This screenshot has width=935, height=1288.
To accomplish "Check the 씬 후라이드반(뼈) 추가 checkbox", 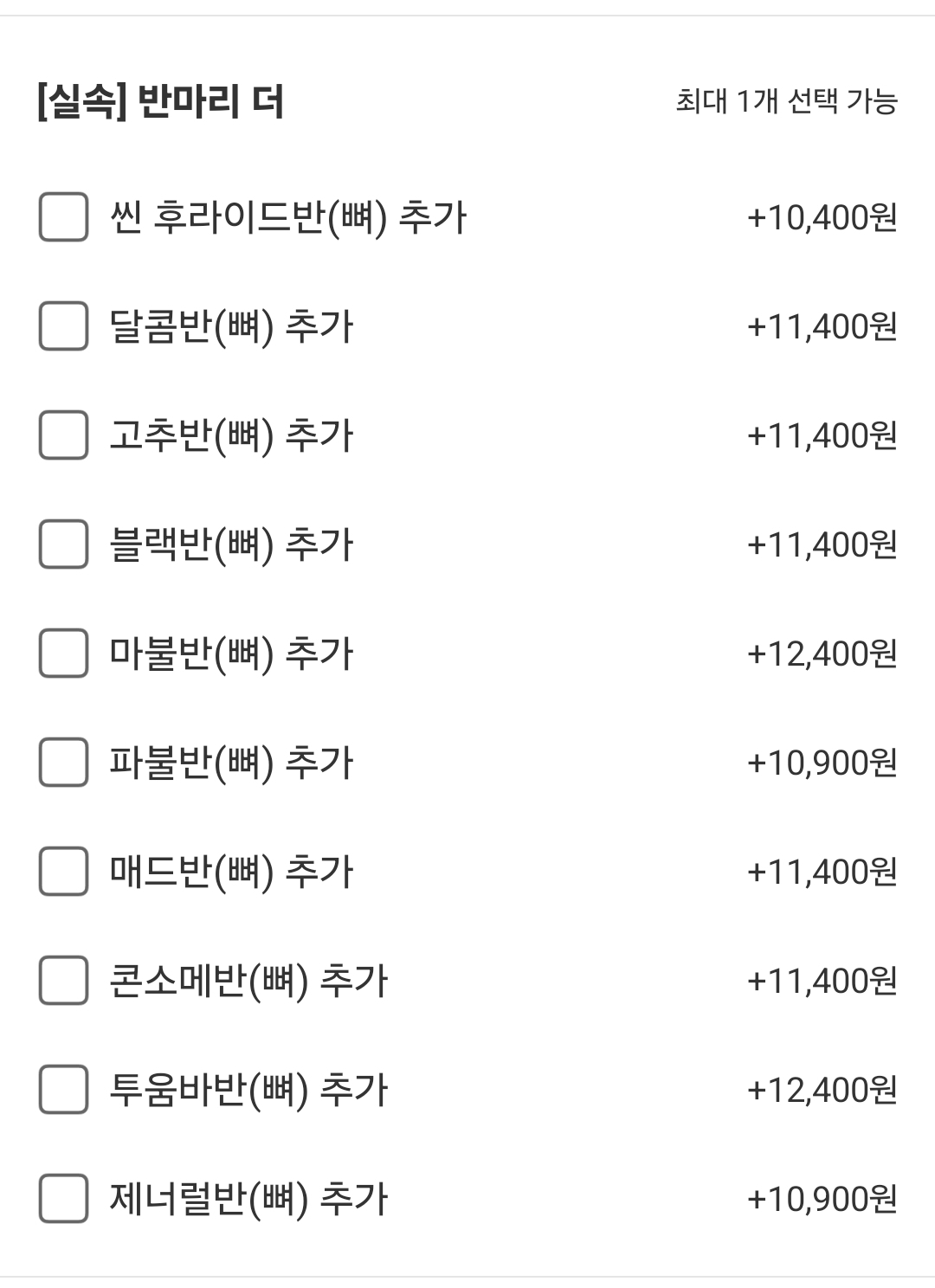I will coord(63,216).
